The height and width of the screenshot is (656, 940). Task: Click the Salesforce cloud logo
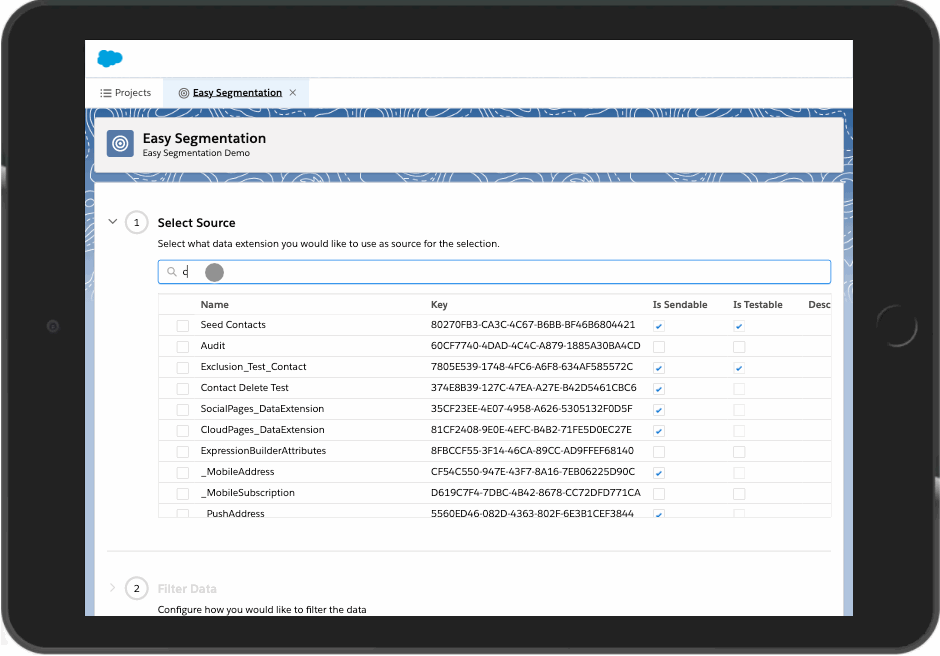(110, 59)
